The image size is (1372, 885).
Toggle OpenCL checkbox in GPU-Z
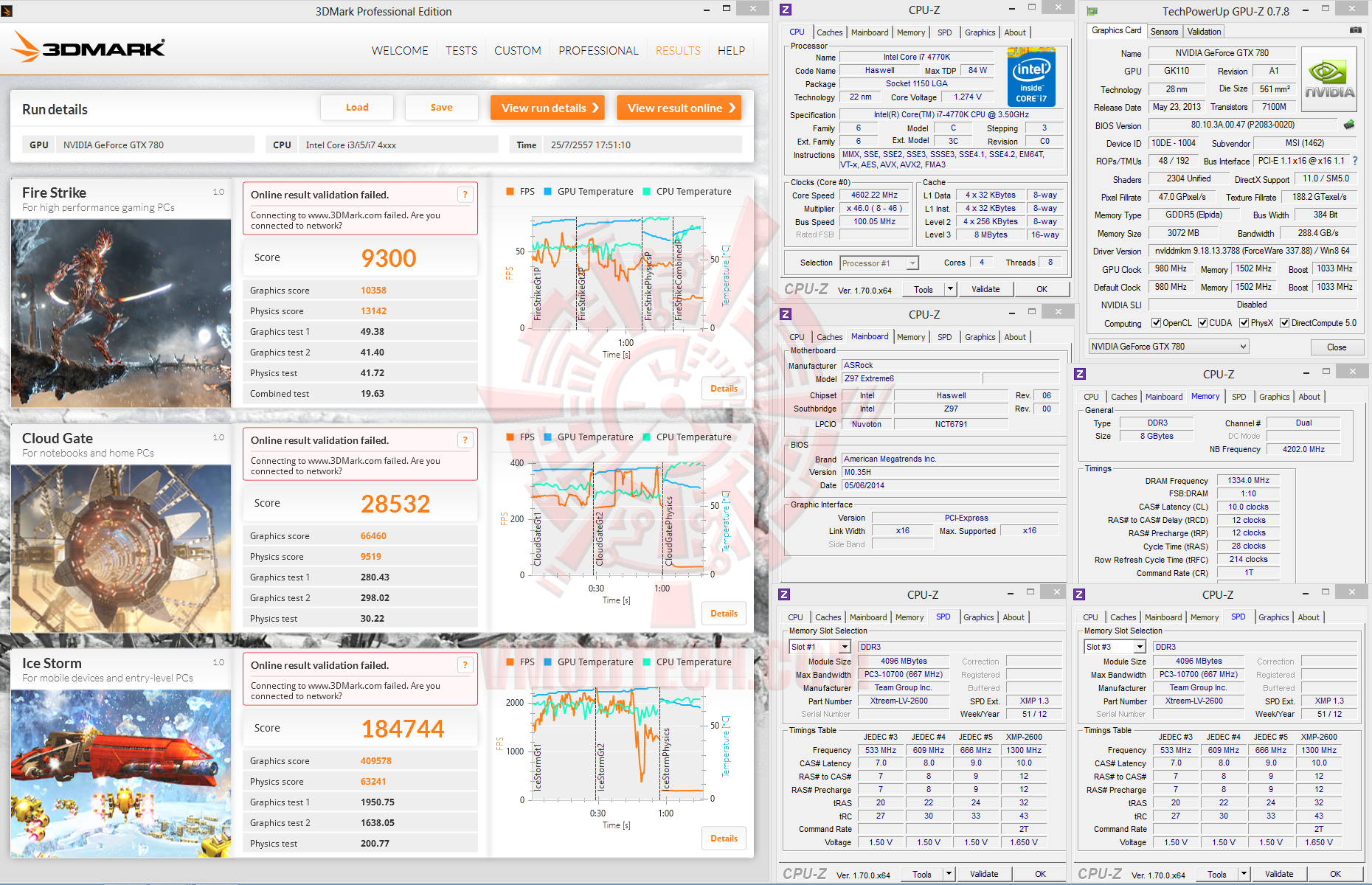1157,323
